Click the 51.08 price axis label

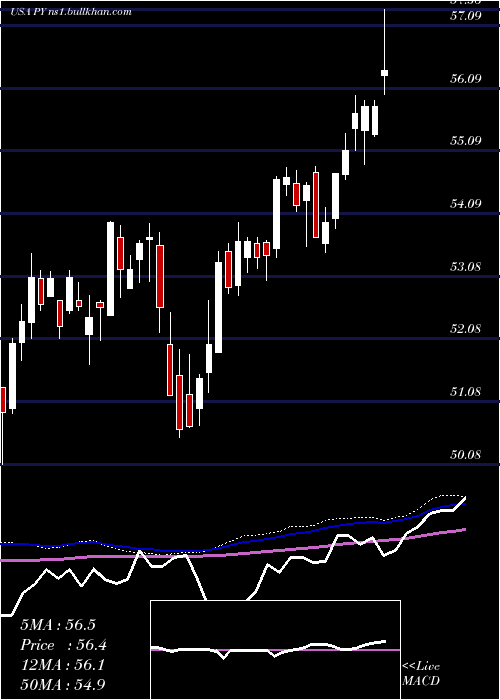click(x=468, y=392)
